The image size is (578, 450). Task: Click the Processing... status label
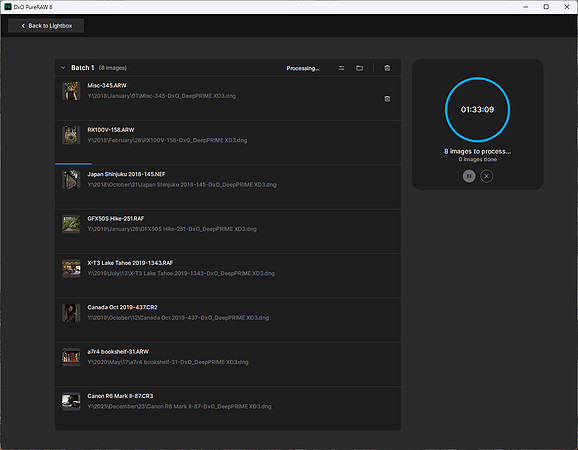coord(303,68)
